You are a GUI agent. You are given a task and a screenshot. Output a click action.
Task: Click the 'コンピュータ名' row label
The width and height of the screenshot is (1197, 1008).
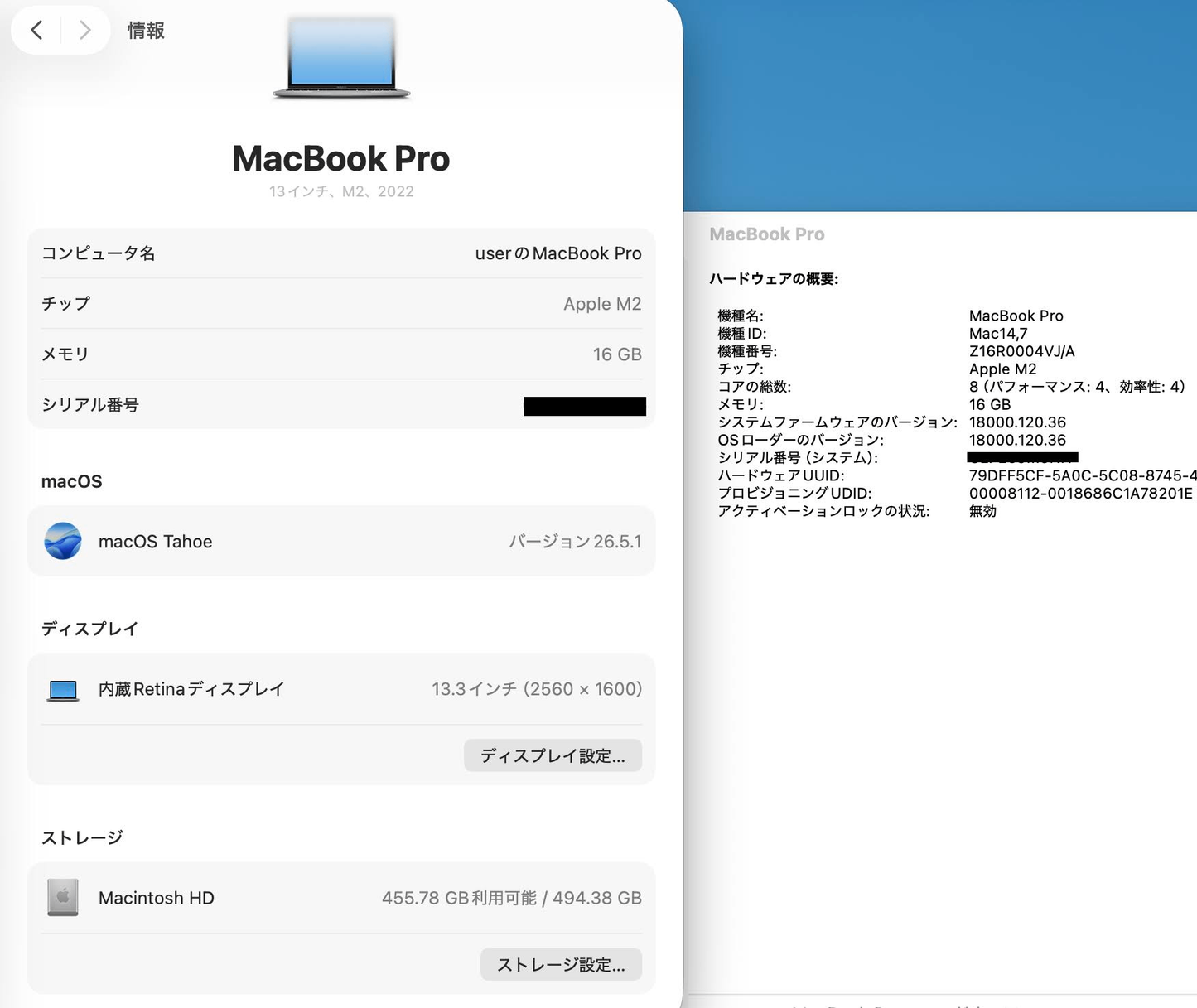[x=99, y=253]
